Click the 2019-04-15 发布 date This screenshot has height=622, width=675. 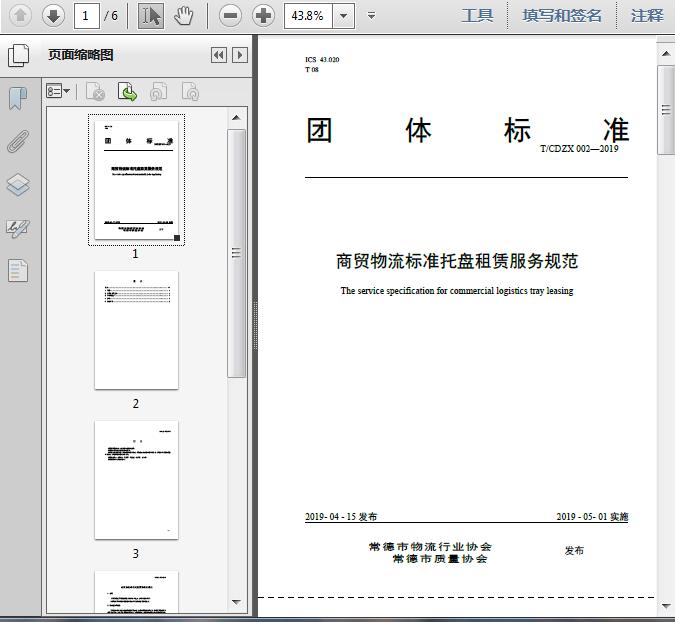coord(341,517)
